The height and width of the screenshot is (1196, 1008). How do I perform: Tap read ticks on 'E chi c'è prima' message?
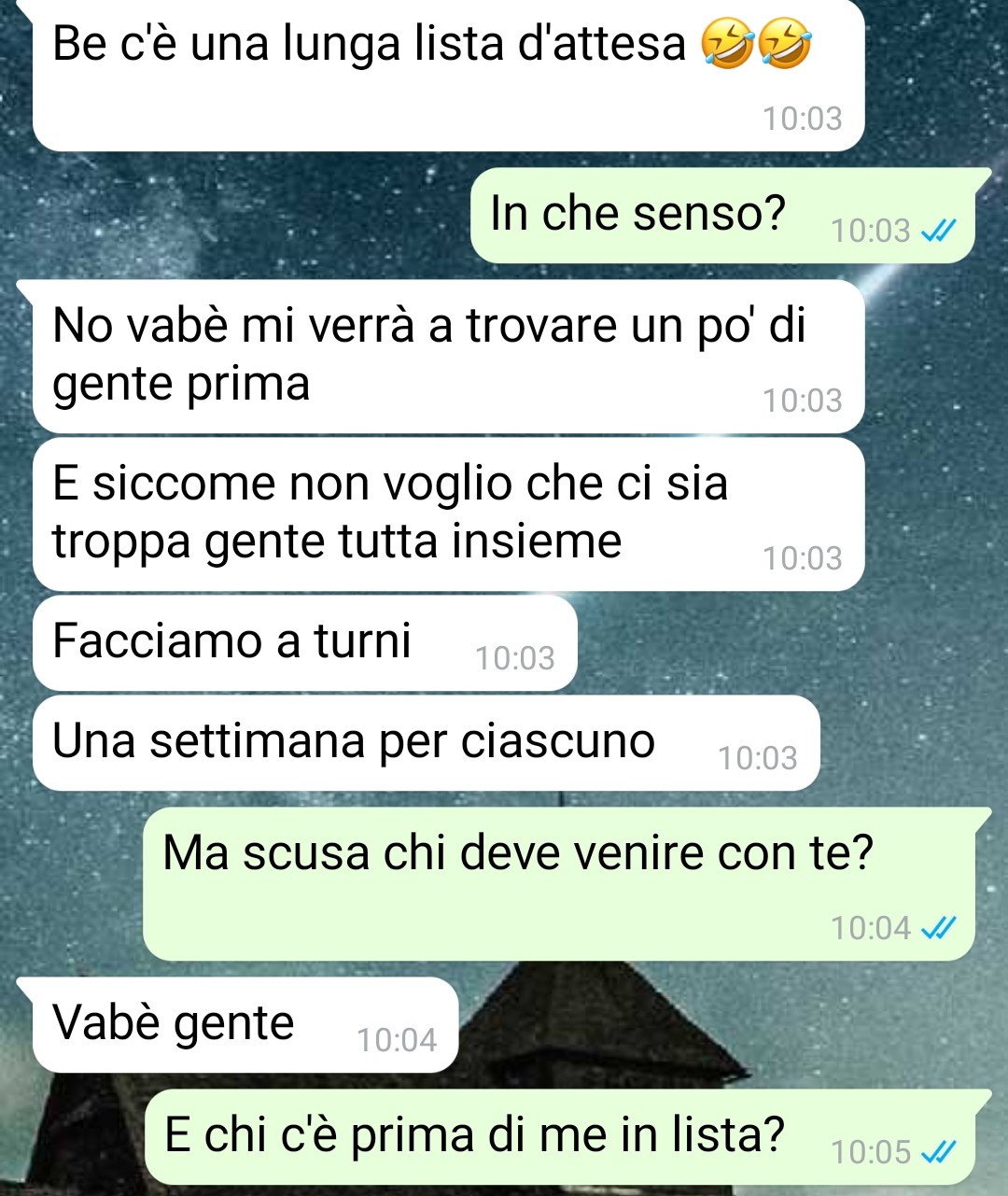[x=938, y=1154]
